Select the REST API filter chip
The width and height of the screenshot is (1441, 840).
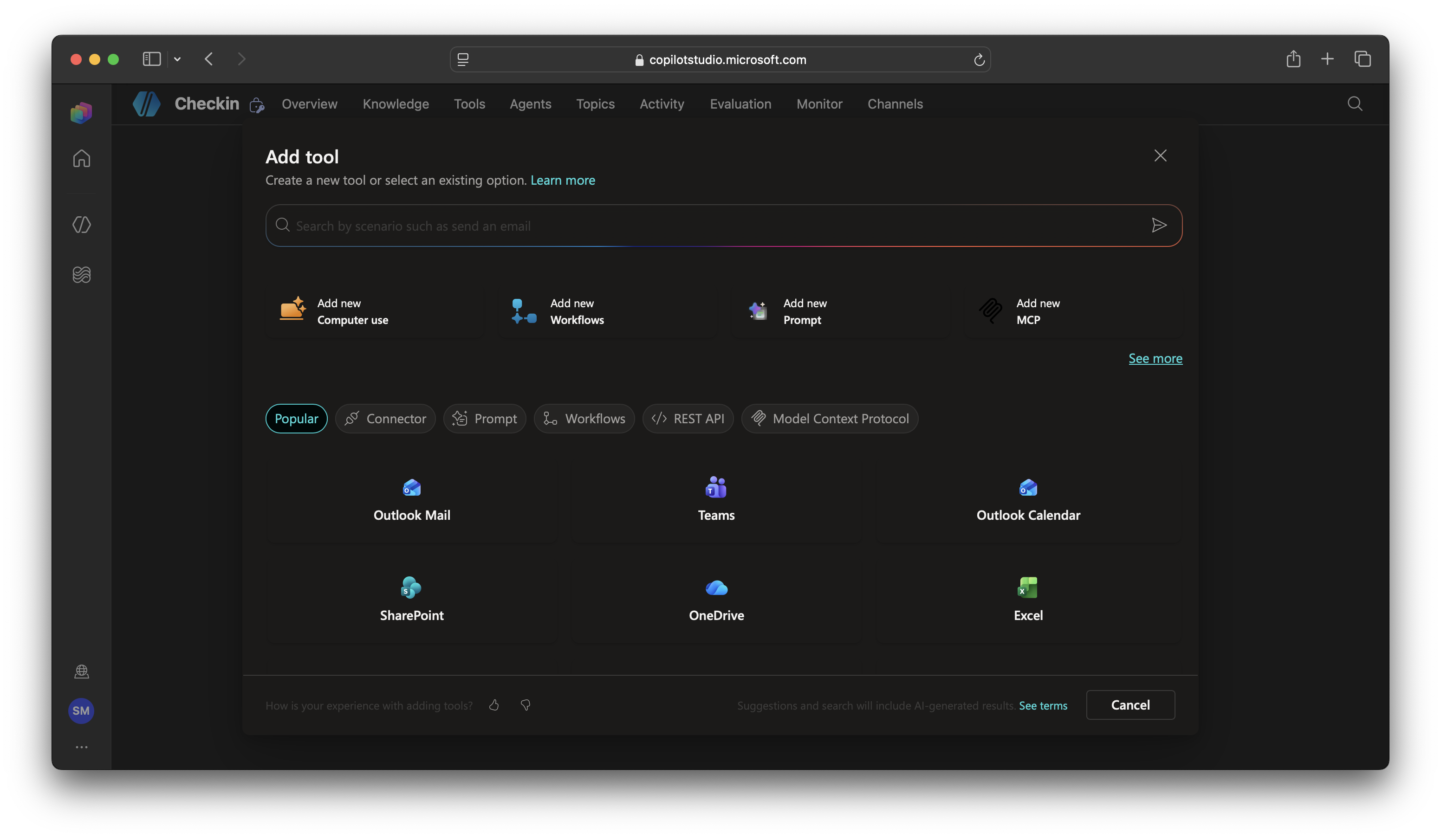pyautogui.click(x=688, y=419)
